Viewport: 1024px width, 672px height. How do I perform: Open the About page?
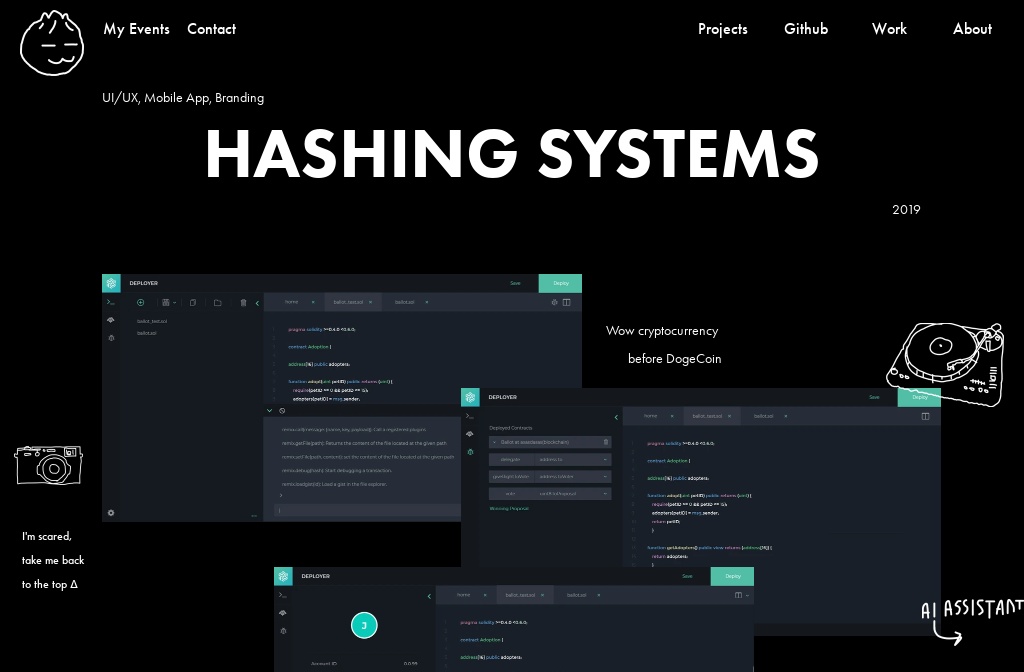(972, 29)
